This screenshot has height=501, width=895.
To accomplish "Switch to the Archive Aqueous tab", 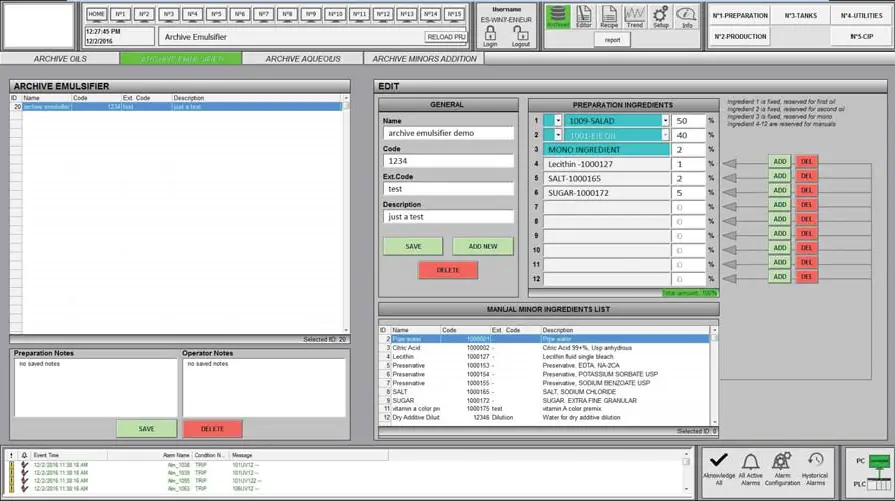I will (303, 59).
